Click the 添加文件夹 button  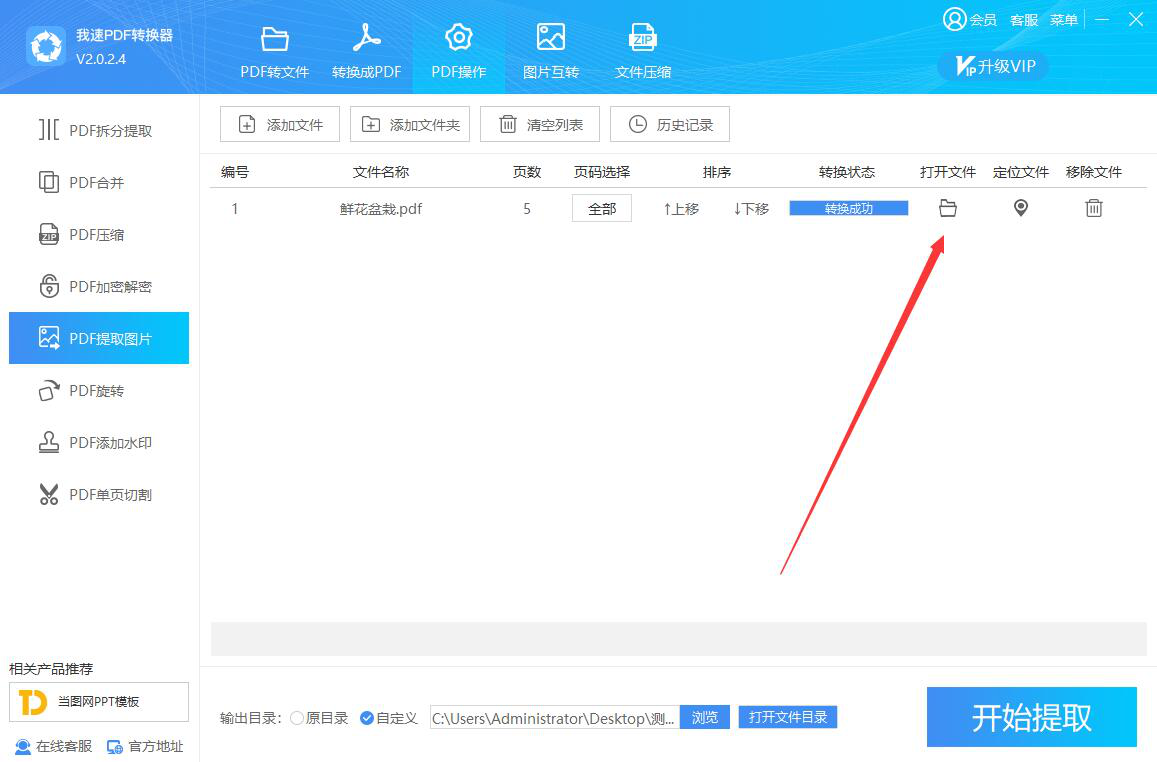tap(410, 124)
